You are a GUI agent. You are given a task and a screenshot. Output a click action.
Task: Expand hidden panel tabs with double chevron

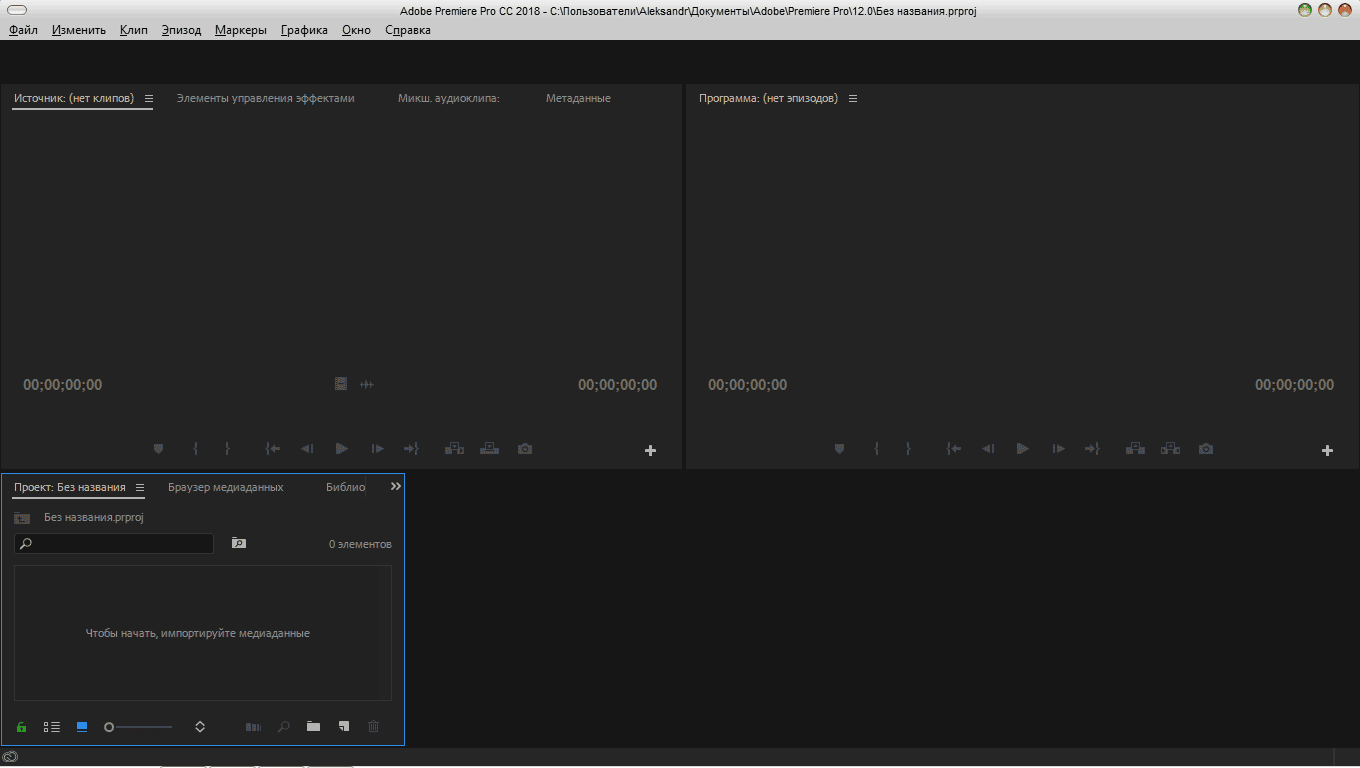point(395,486)
